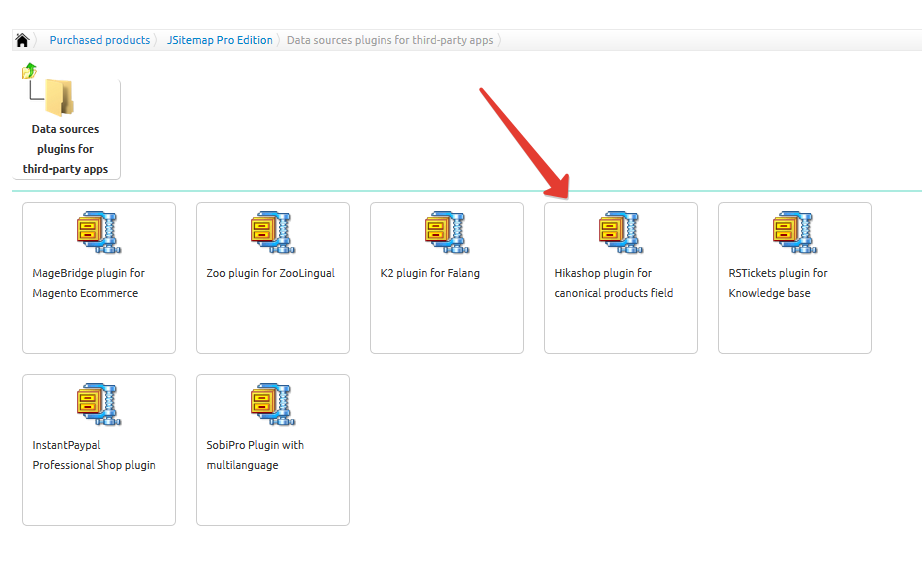Select K2 plugin for Falang label
922x575 pixels.
(430, 273)
